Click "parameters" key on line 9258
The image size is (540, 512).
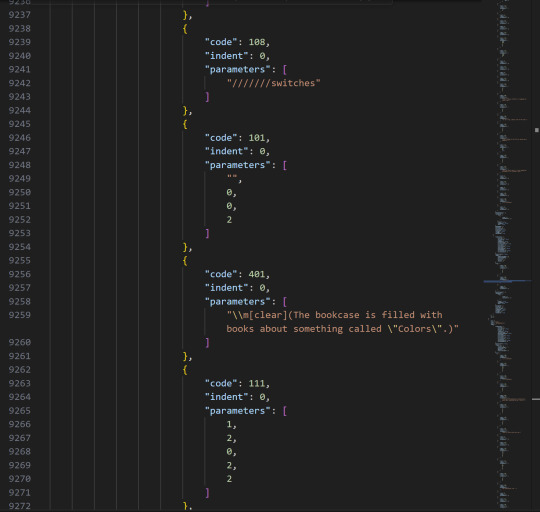click(x=237, y=301)
